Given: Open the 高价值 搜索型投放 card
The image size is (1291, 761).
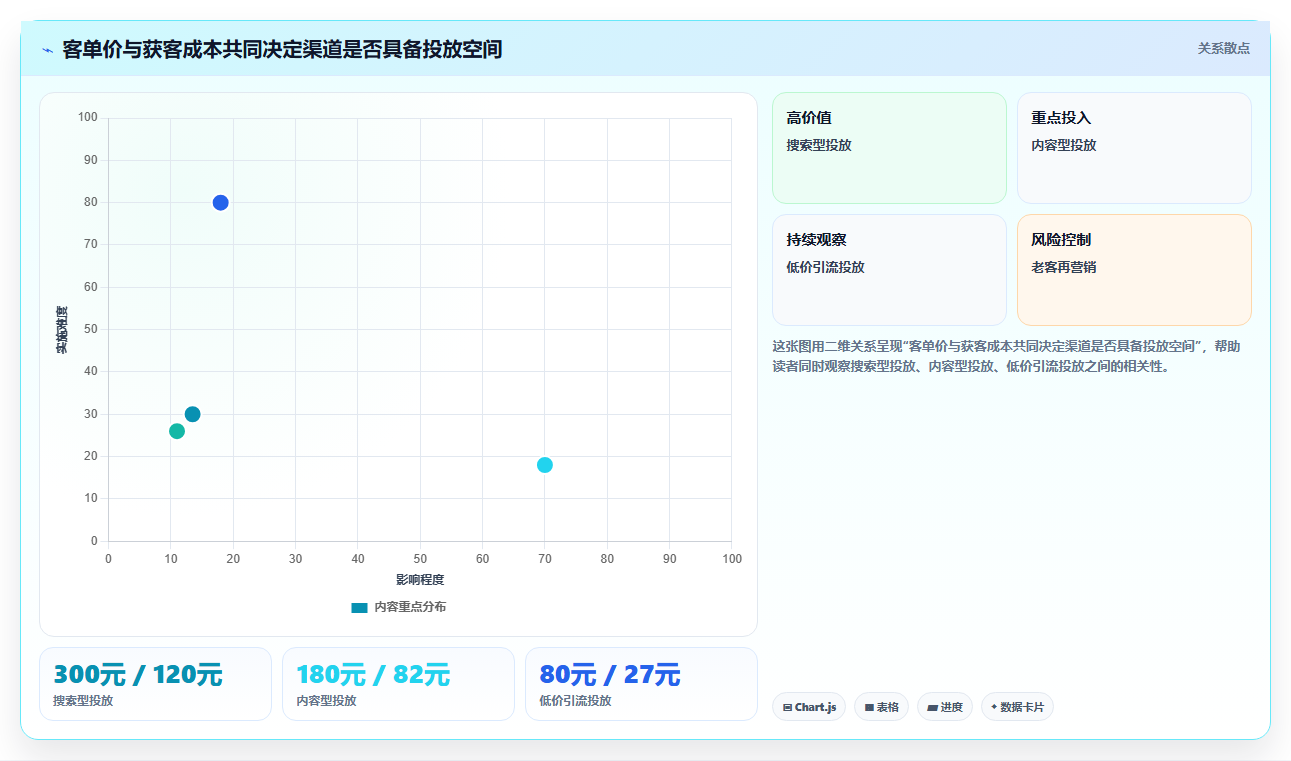Looking at the screenshot, I should click(889, 148).
